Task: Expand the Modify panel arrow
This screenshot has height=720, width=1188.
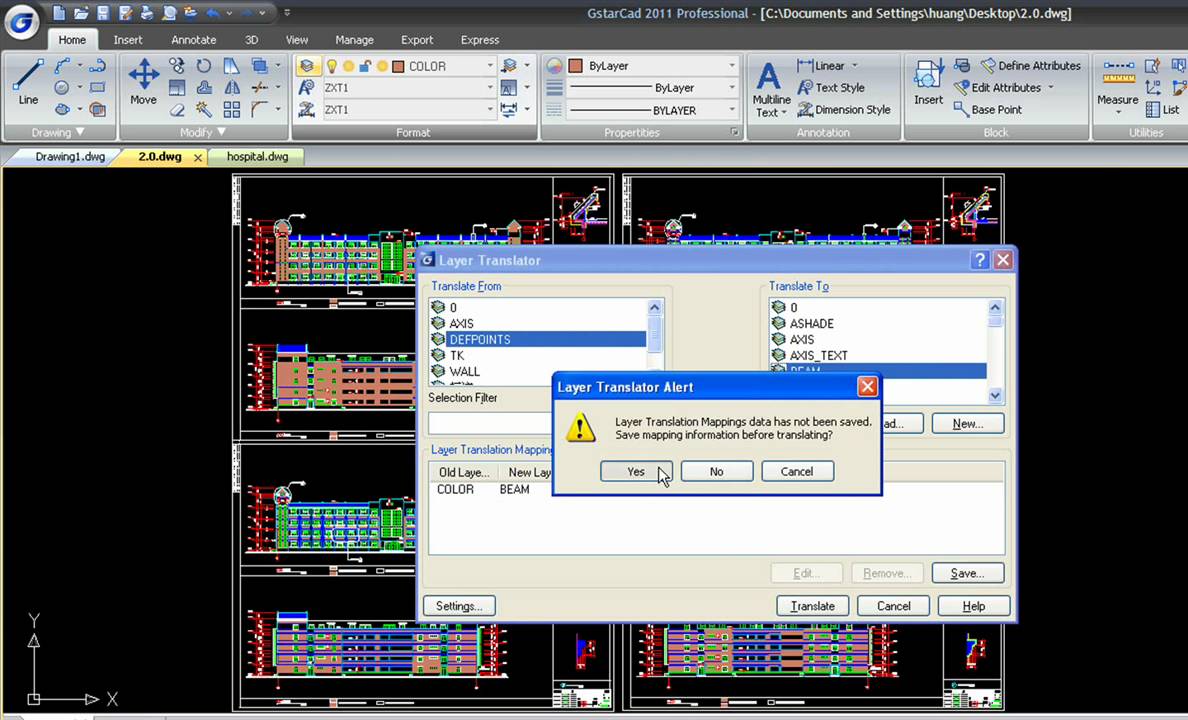Action: click(221, 132)
